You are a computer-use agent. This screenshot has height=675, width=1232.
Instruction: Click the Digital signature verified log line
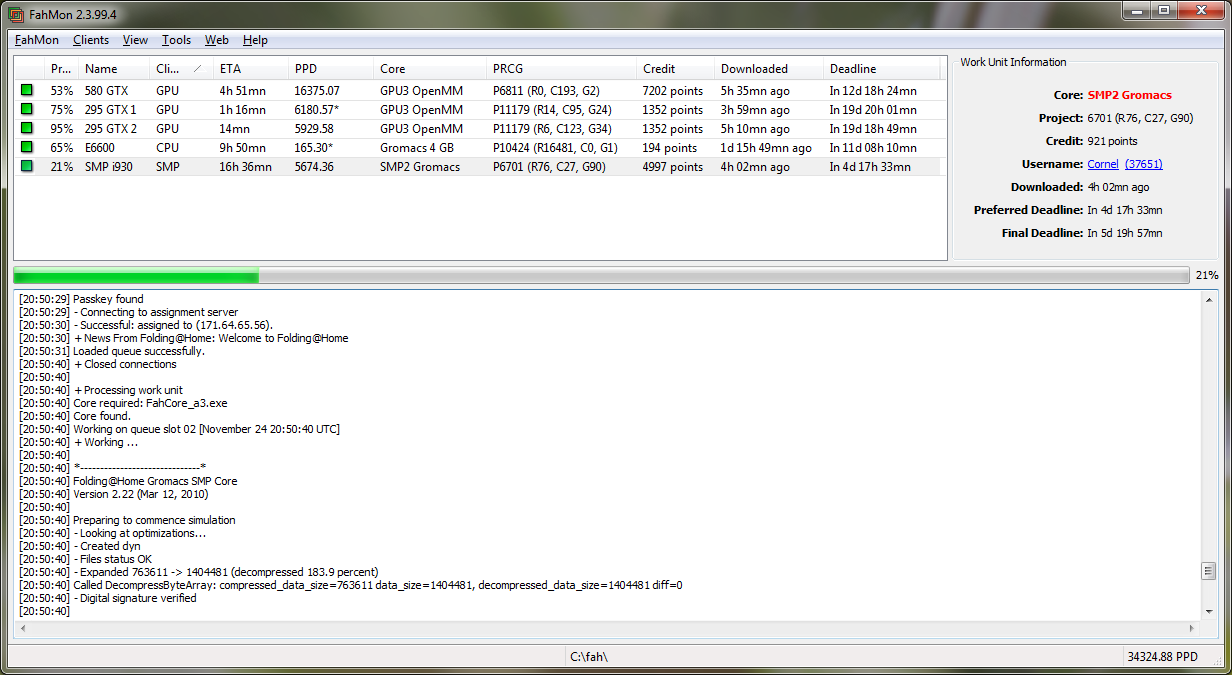click(108, 598)
